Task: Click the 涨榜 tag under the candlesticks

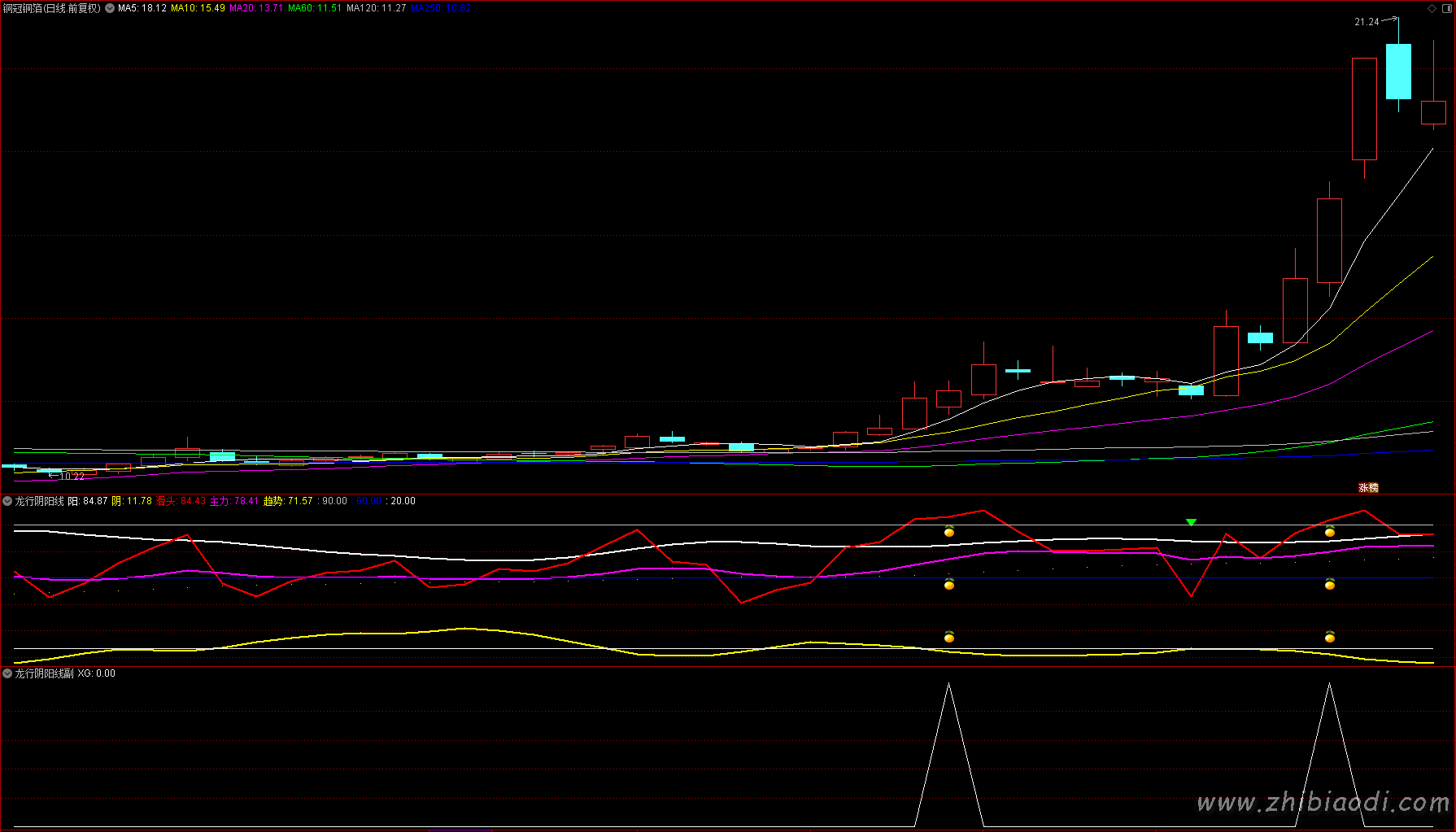Action: (x=1369, y=488)
